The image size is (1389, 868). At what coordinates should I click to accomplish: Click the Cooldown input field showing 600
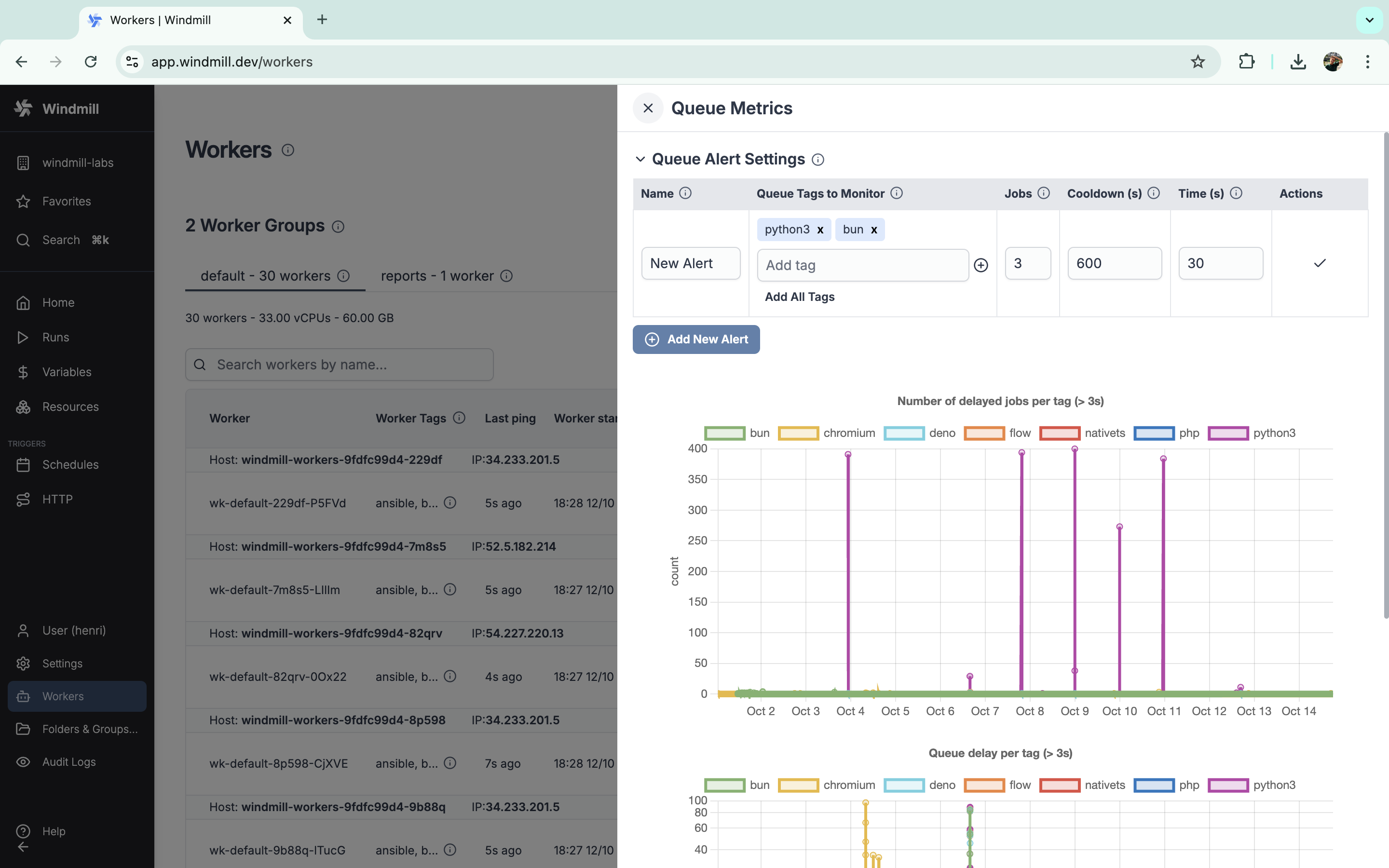pos(1114,263)
